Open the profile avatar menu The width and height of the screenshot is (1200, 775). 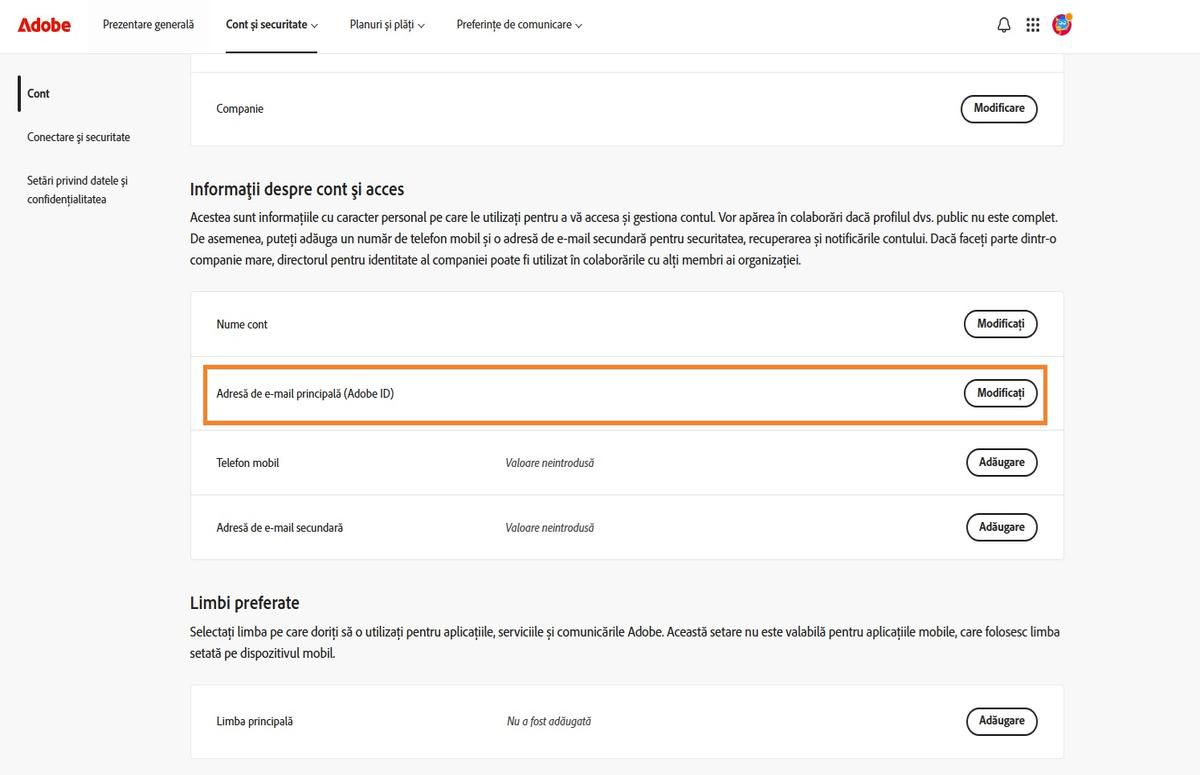click(1062, 24)
